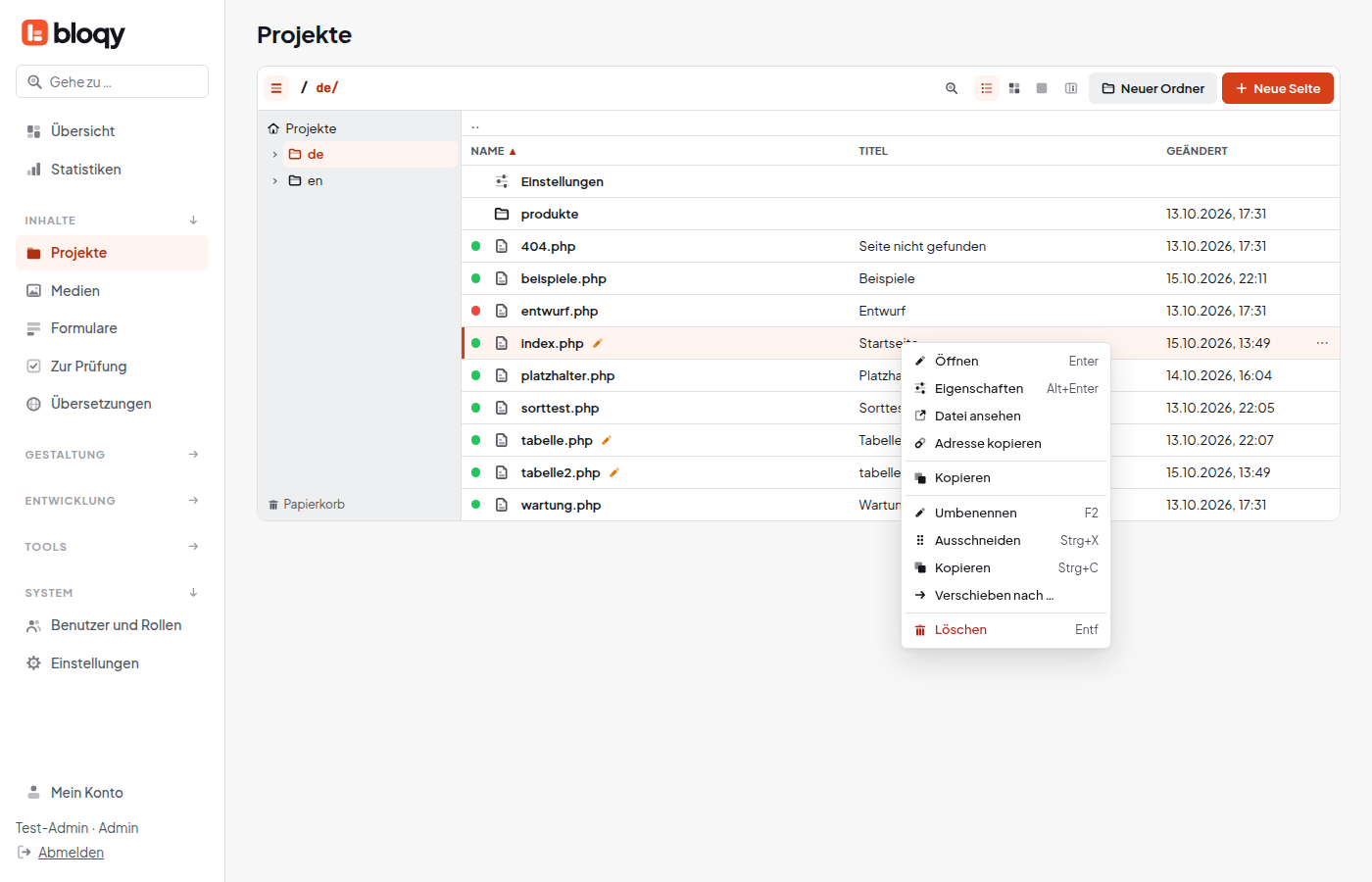
Task: Open the produkte folder in the file list
Action: pyautogui.click(x=550, y=214)
